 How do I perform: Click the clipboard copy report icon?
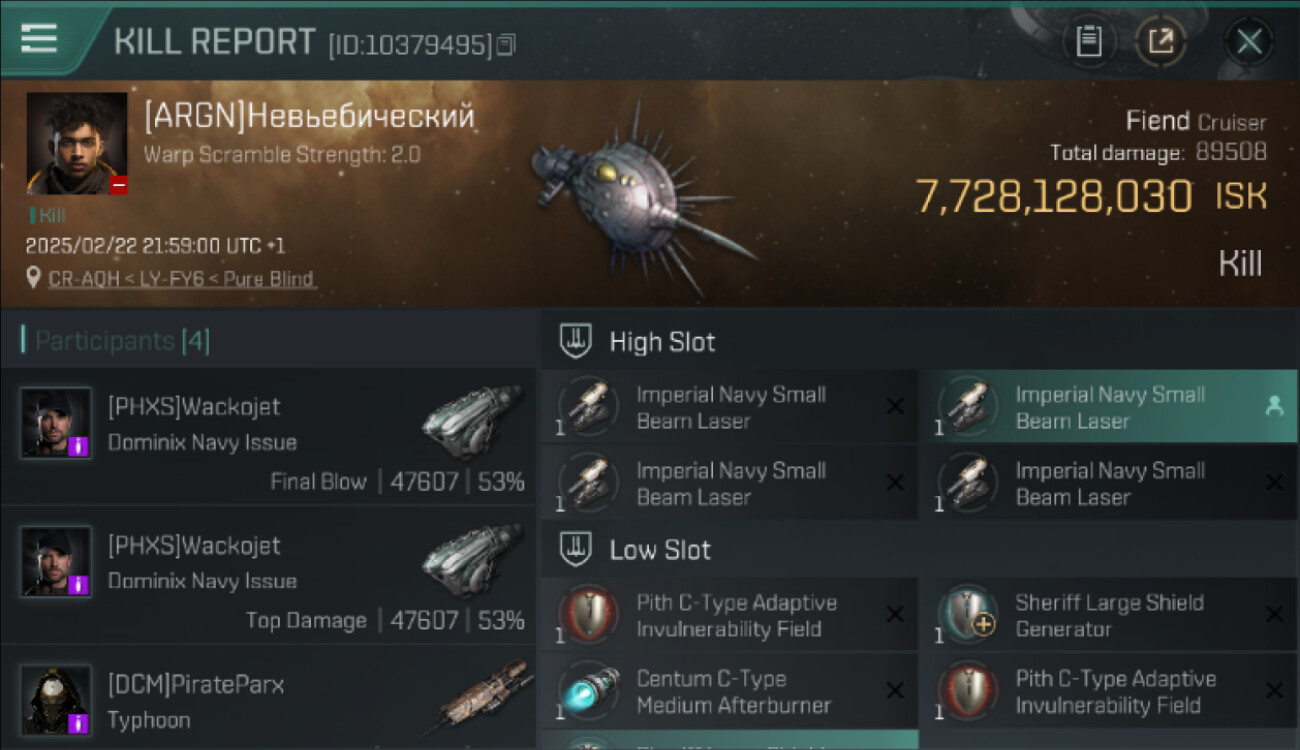[1088, 41]
